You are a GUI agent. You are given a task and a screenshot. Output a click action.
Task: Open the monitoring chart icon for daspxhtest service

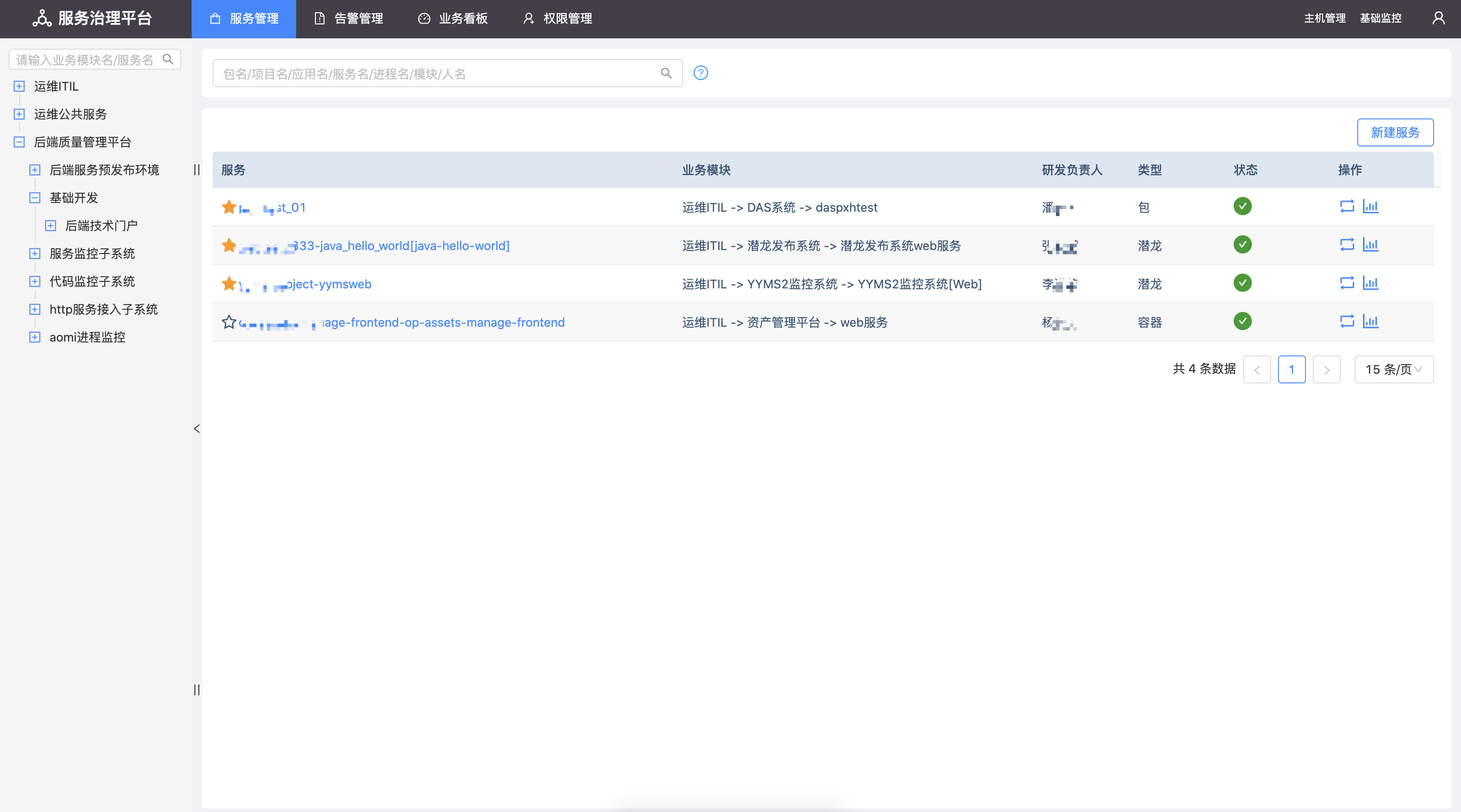[x=1371, y=206]
